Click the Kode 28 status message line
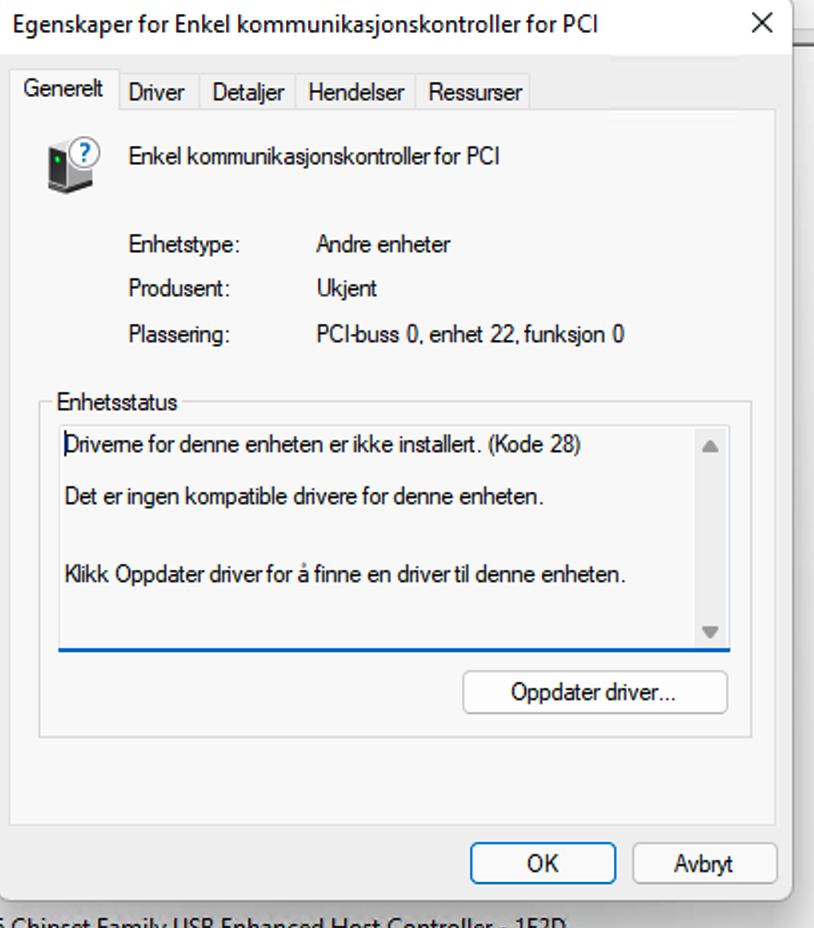This screenshot has height=928, width=814. click(323, 444)
